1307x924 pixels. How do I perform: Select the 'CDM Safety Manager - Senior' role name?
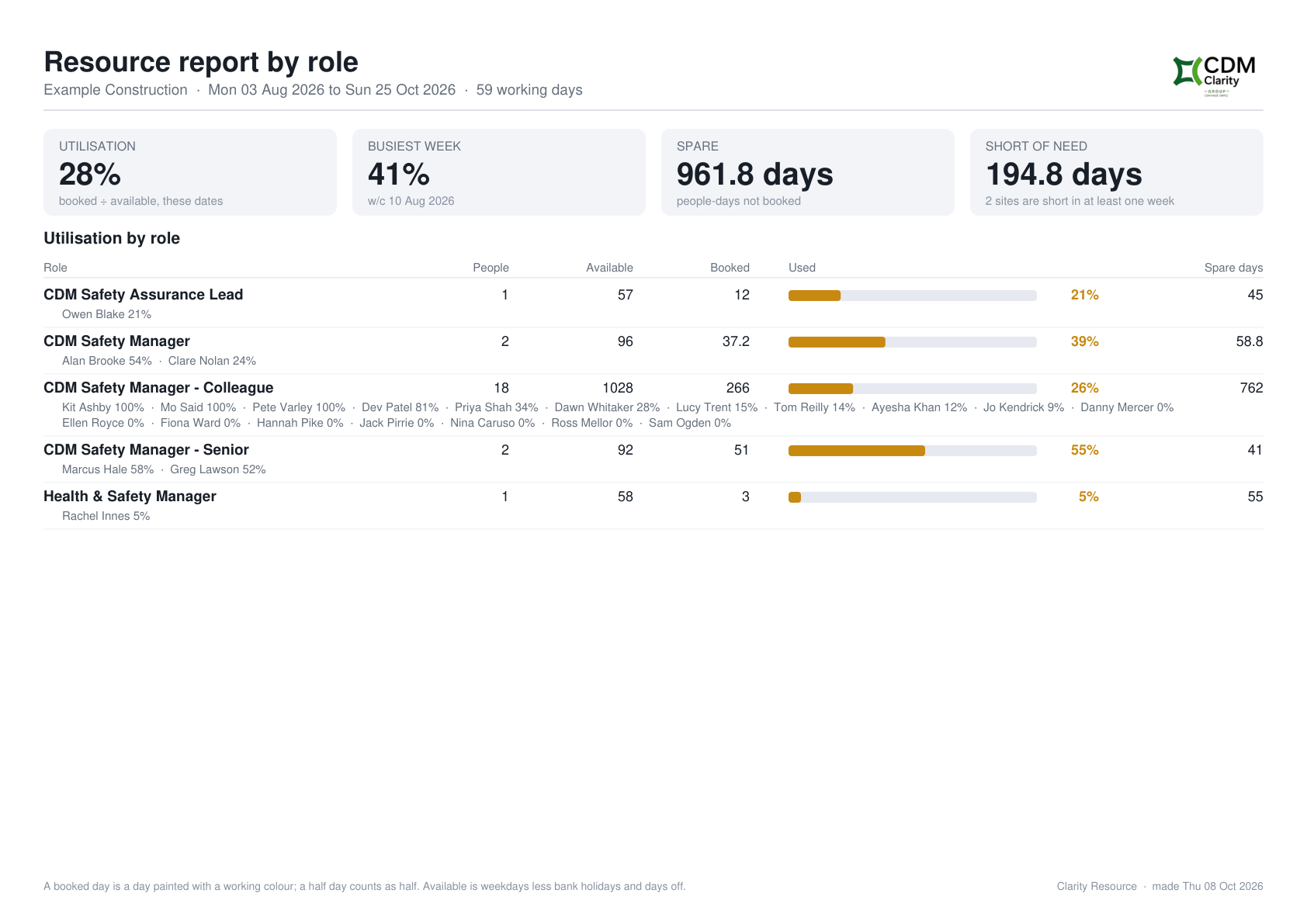pos(146,450)
